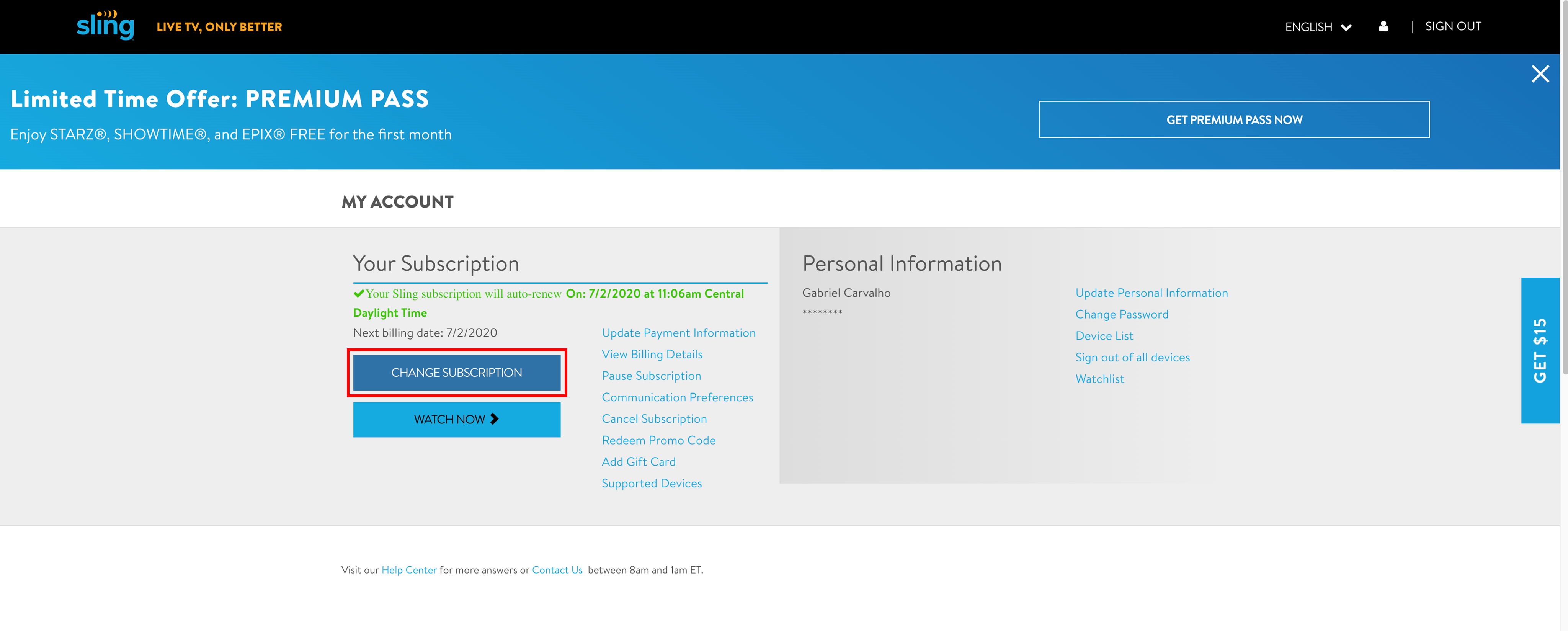The height and width of the screenshot is (631, 1568).
Task: Open Communication Preferences
Action: point(677,397)
